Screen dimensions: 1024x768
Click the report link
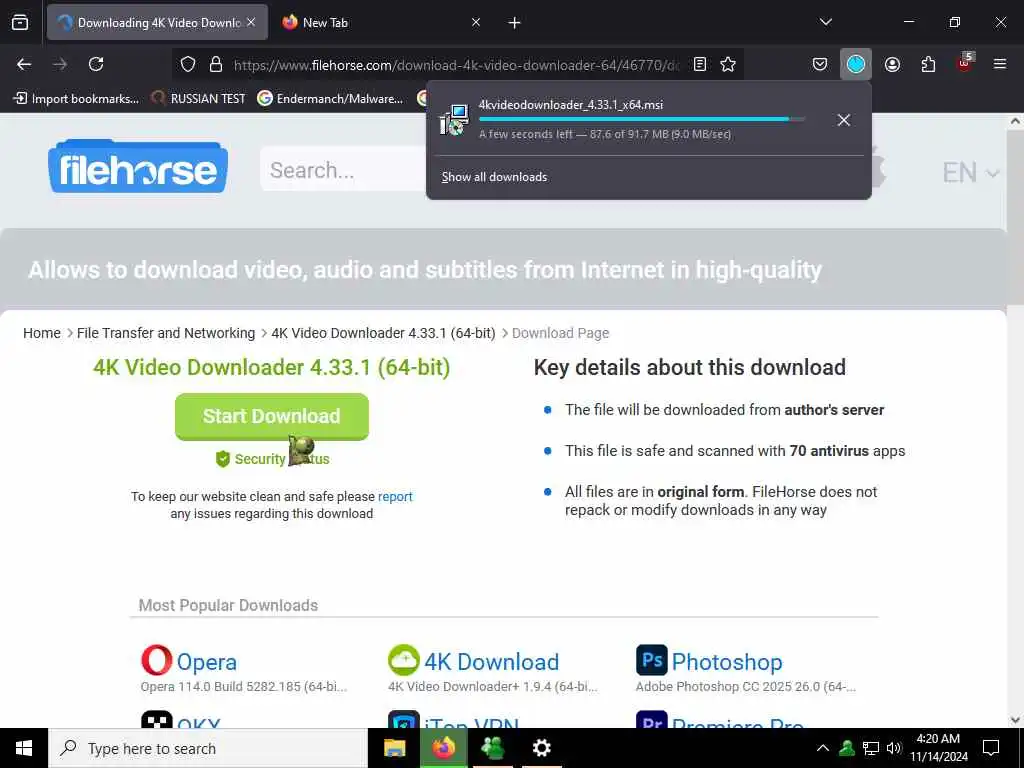395,496
